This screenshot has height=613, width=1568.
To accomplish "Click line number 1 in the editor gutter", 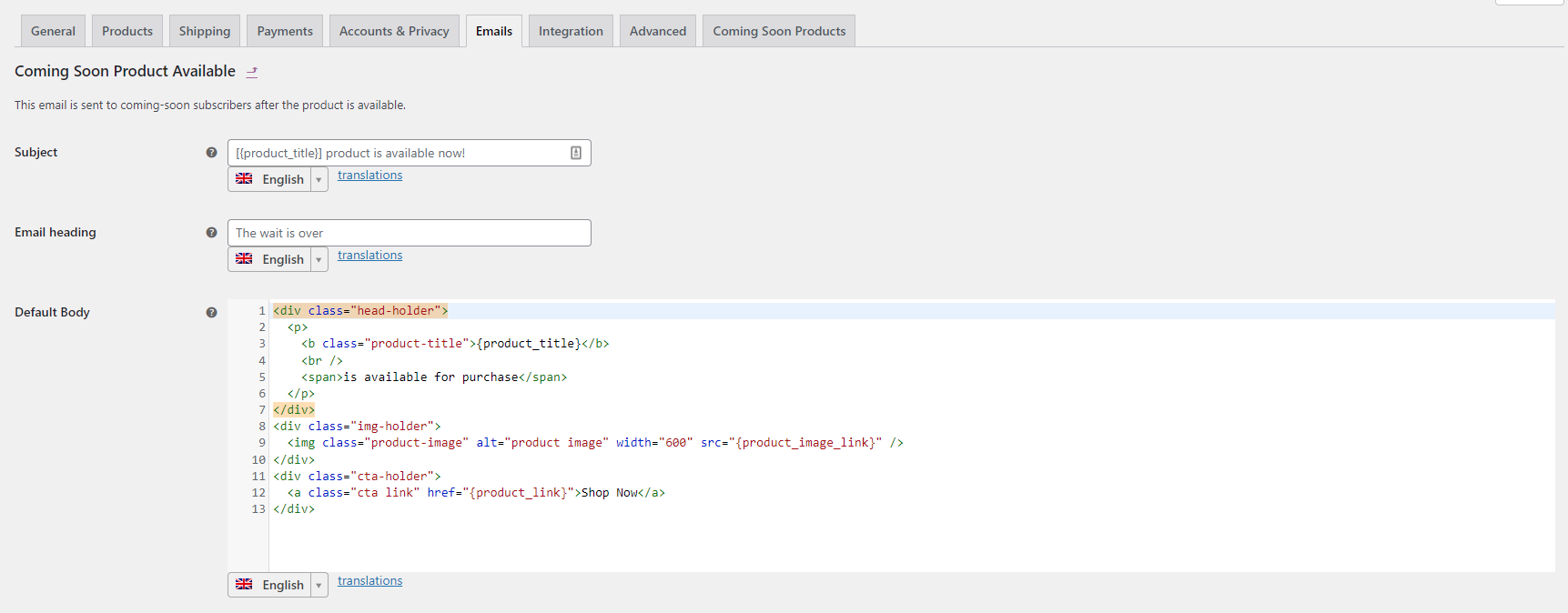I will (x=262, y=311).
